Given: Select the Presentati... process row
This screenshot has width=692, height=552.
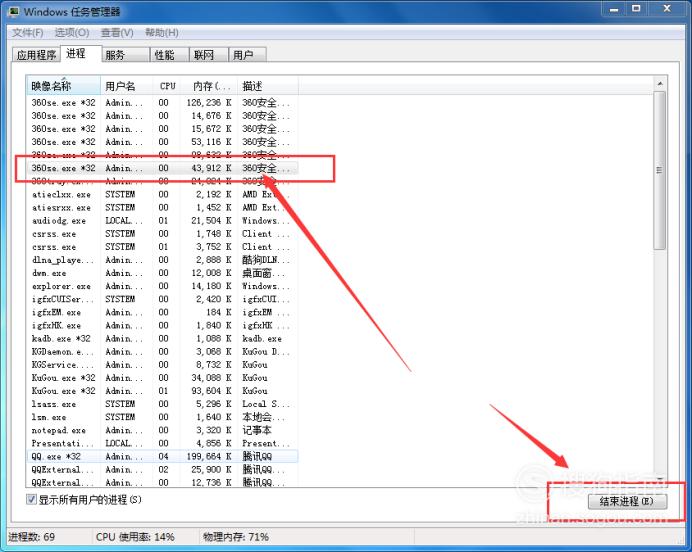Looking at the screenshot, I should point(162,443).
